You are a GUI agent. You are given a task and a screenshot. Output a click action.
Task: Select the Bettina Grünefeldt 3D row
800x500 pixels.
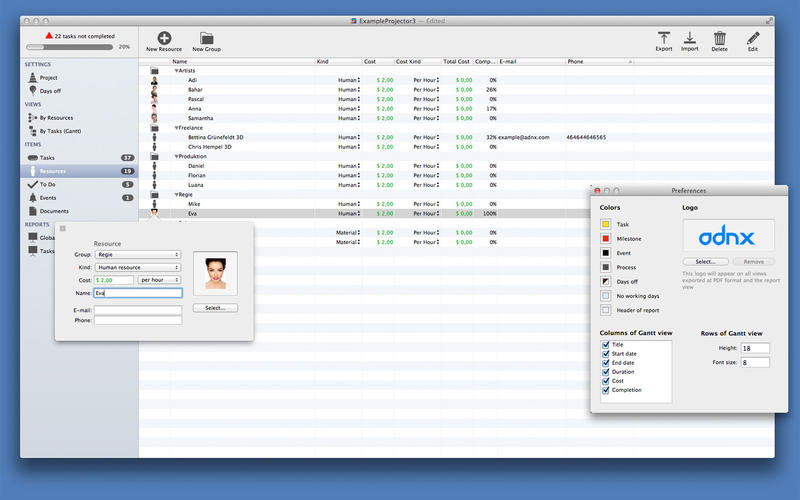point(456,138)
